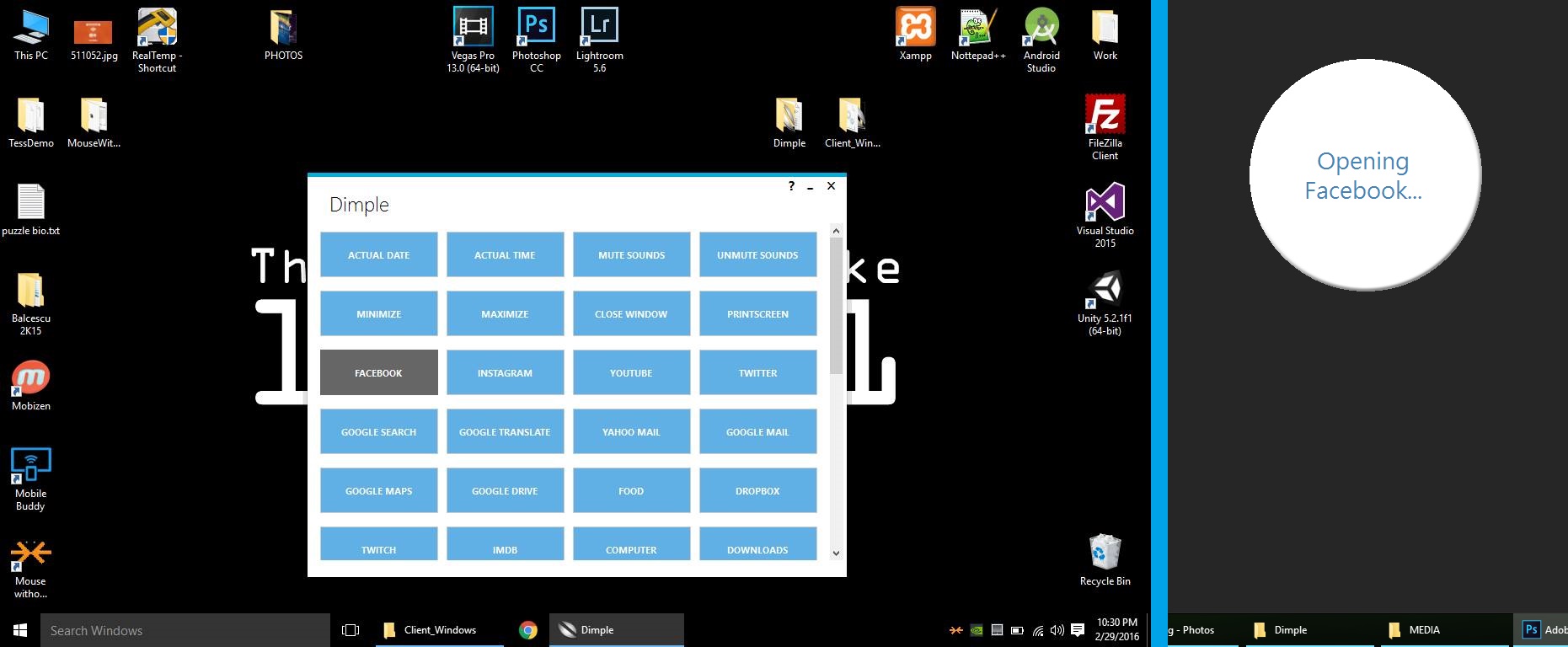Image resolution: width=1568 pixels, height=647 pixels.
Task: Open the Windows Start menu
Action: [20, 630]
